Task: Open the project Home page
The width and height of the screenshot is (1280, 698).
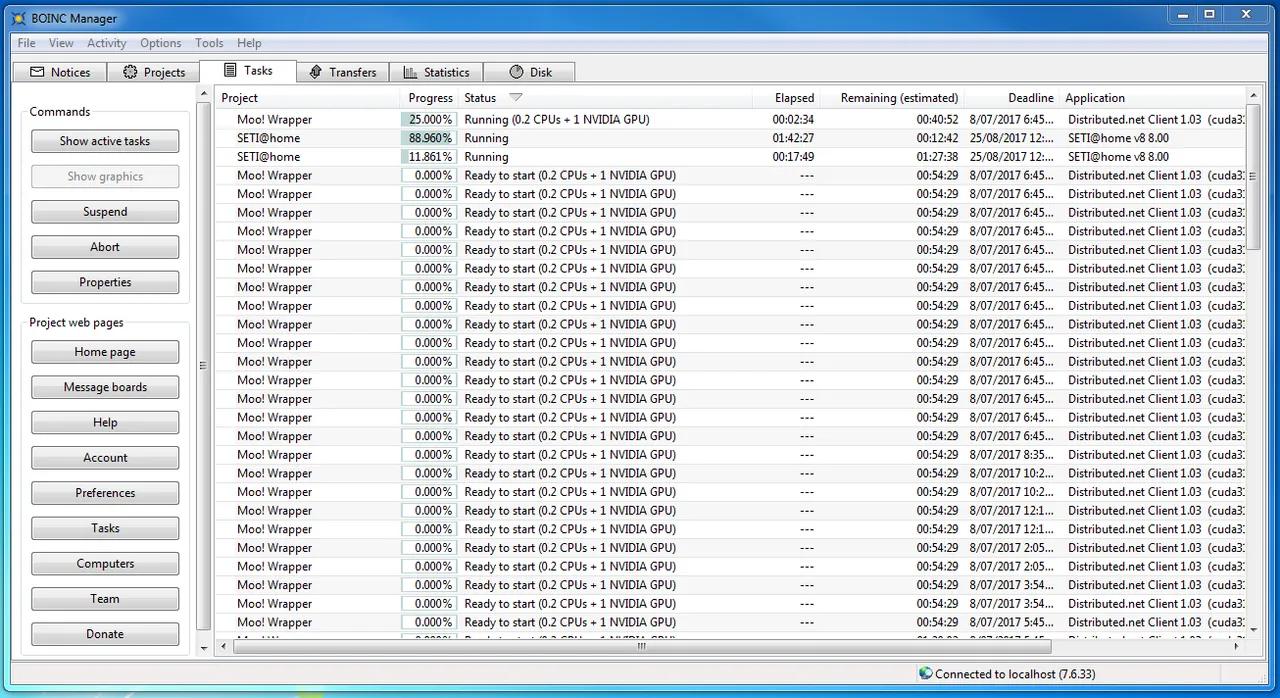Action: pos(105,352)
